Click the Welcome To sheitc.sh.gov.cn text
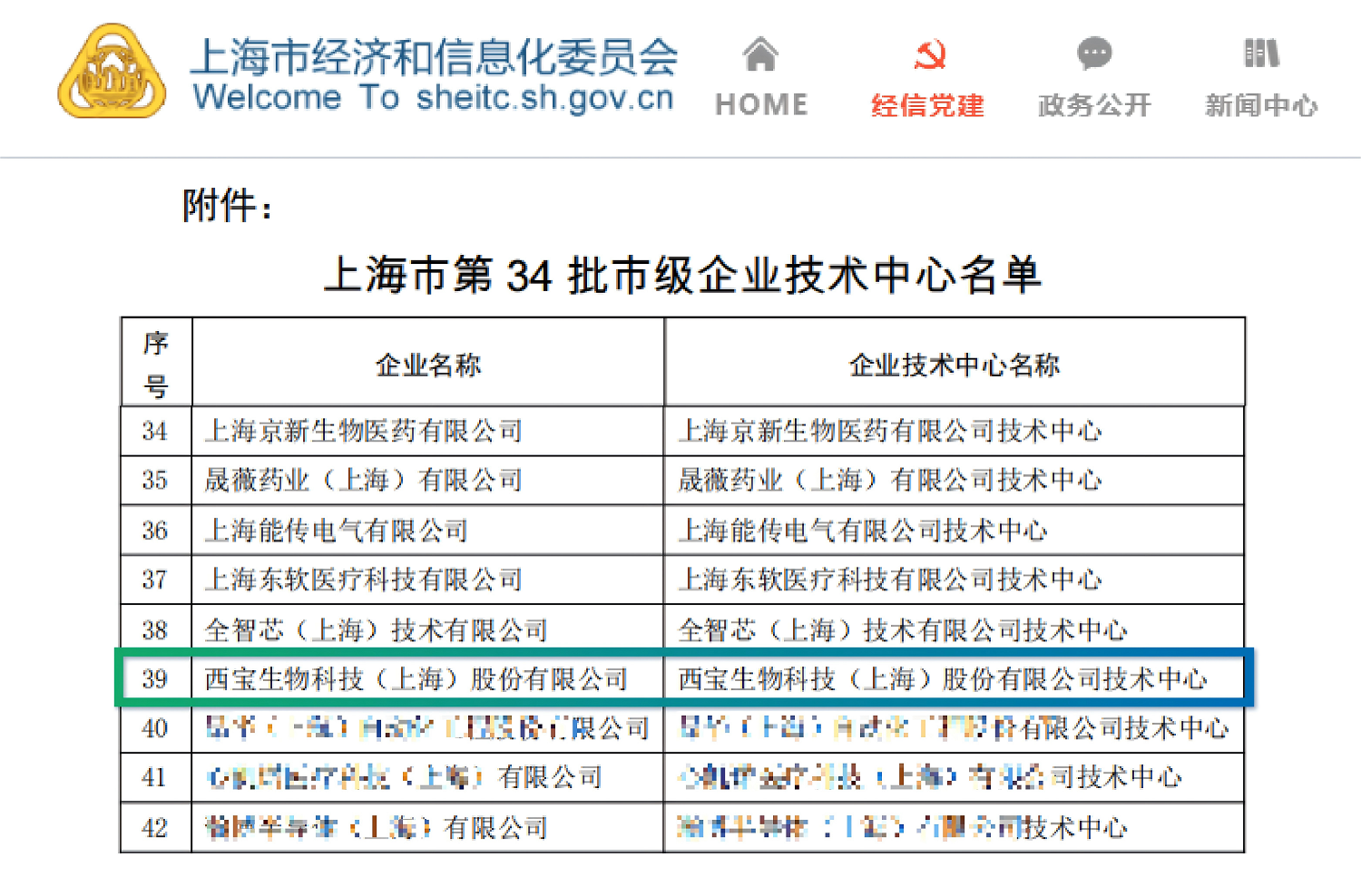This screenshot has width=1361, height=896. coord(434,97)
